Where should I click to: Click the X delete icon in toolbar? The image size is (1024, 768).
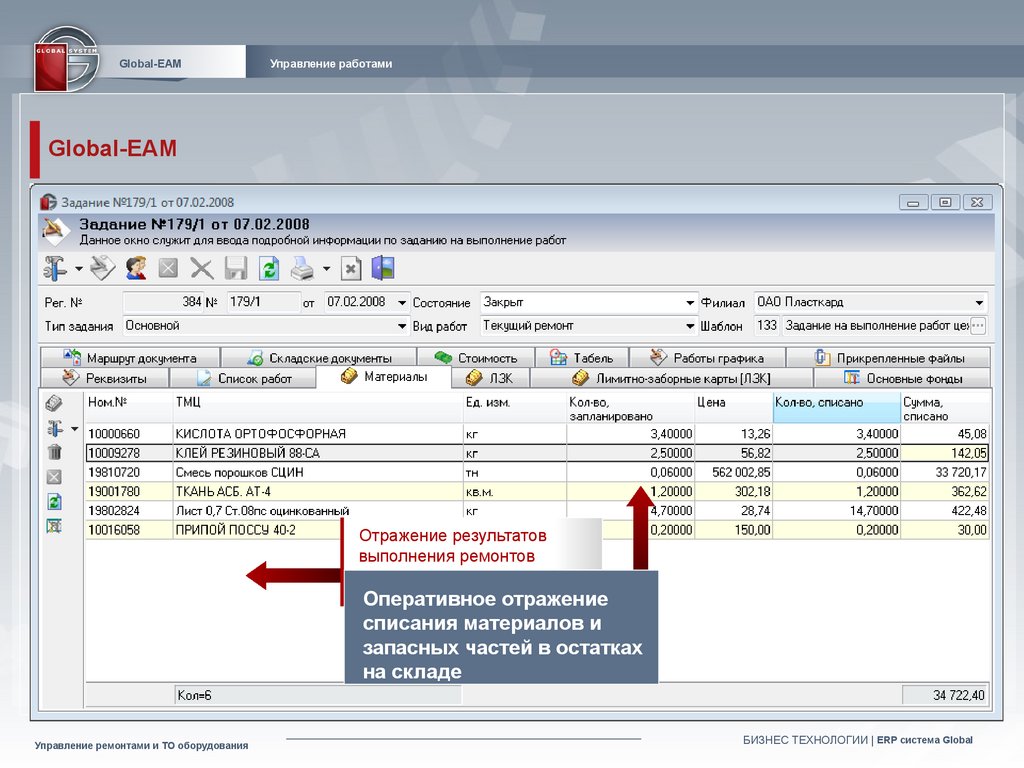pyautogui.click(x=202, y=268)
